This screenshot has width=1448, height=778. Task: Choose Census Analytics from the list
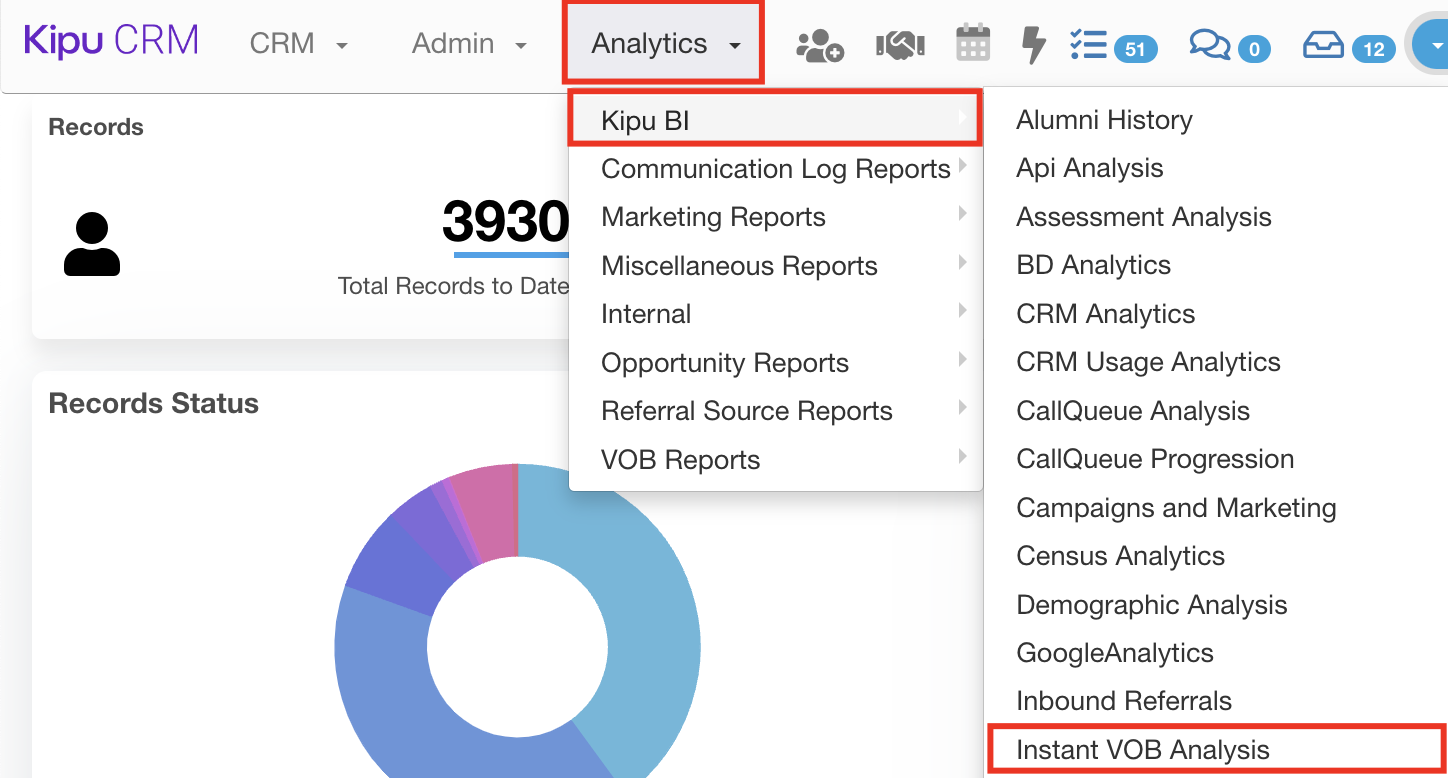pyautogui.click(x=1120, y=556)
